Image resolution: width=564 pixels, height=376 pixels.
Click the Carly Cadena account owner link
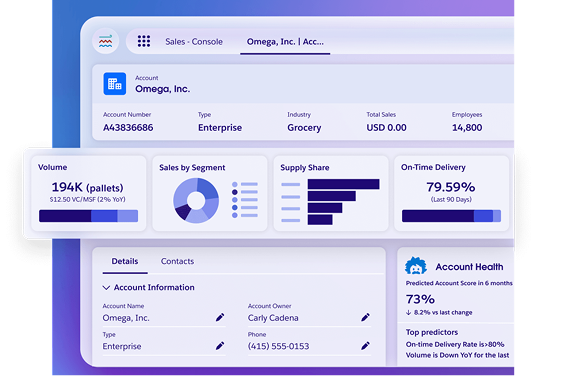tap(273, 318)
